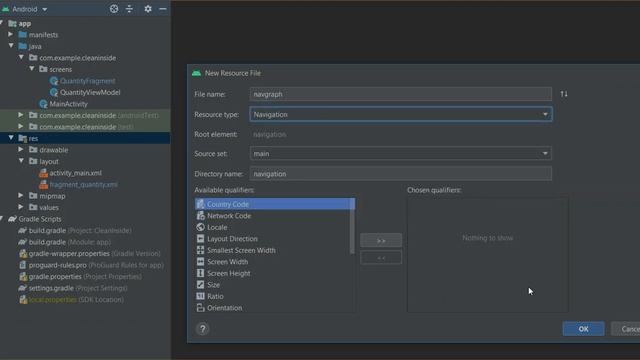640x360 pixels.
Task: Collapse the app module node
Action: coord(2,23)
